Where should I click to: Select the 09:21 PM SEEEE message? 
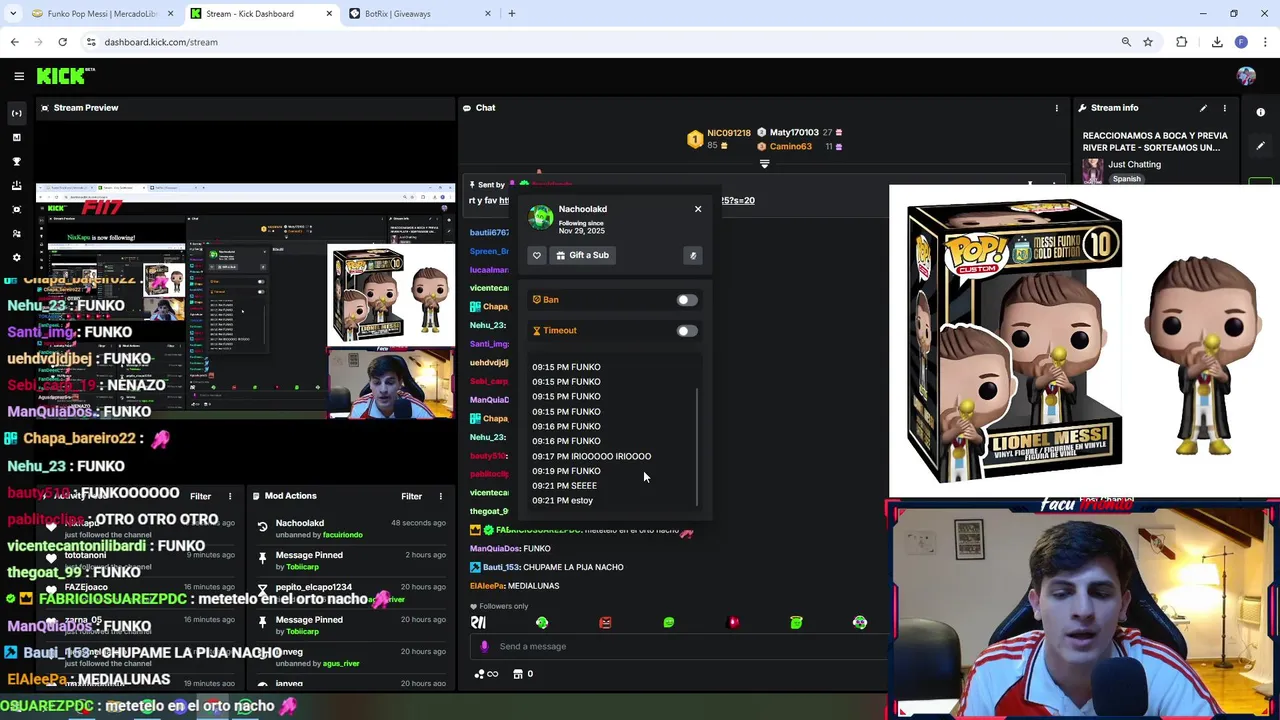564,486
